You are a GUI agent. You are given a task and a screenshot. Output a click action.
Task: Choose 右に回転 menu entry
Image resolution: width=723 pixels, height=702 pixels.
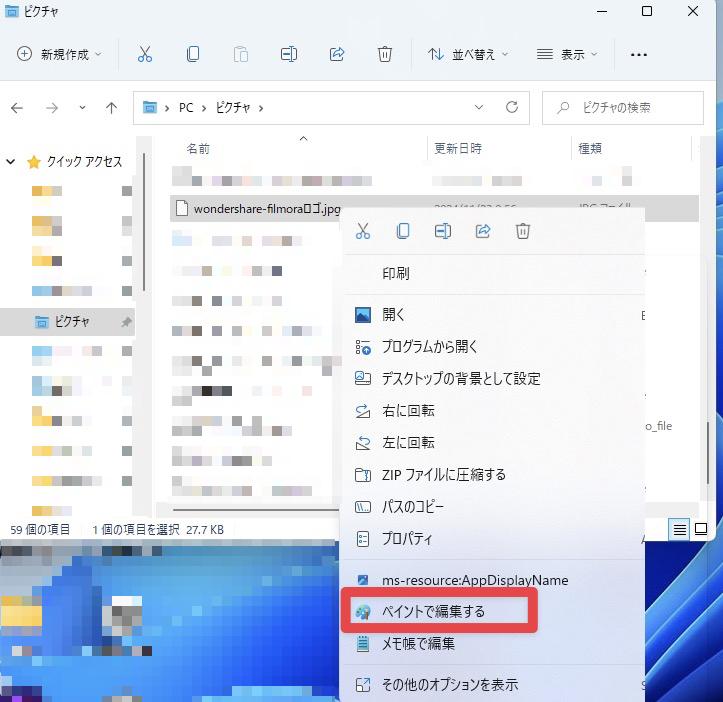[494, 410]
